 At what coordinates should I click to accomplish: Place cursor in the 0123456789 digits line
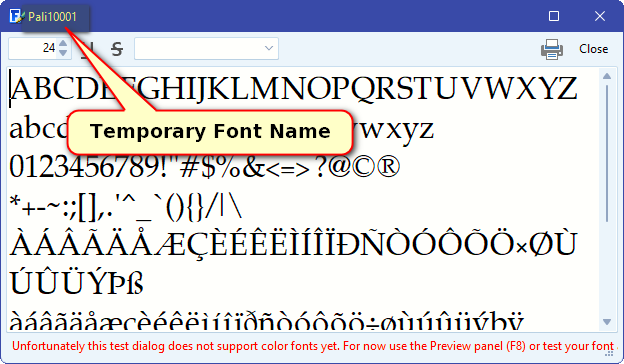point(205,167)
